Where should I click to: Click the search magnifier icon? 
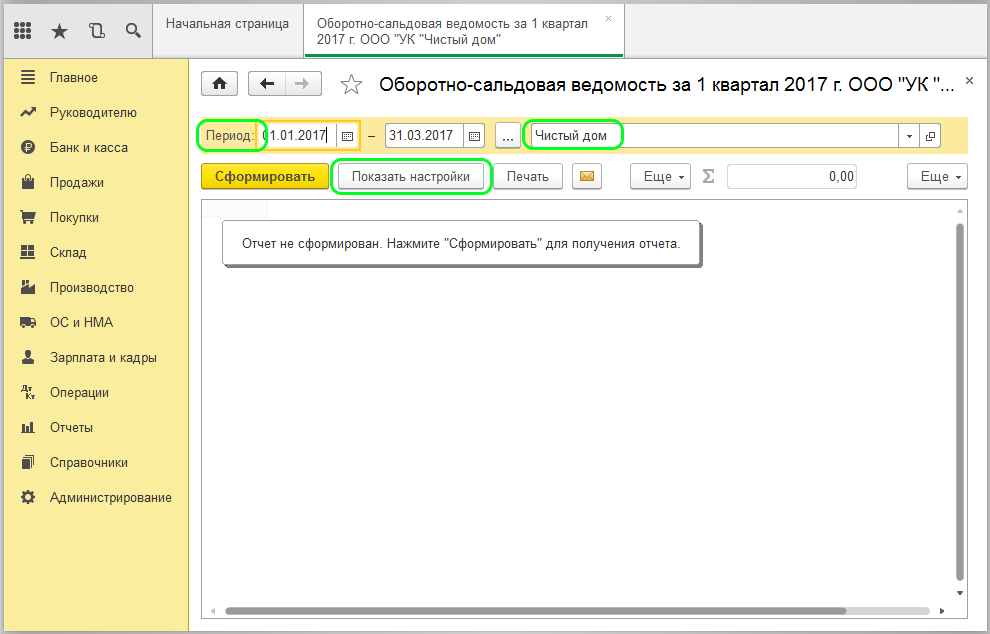(x=132, y=31)
